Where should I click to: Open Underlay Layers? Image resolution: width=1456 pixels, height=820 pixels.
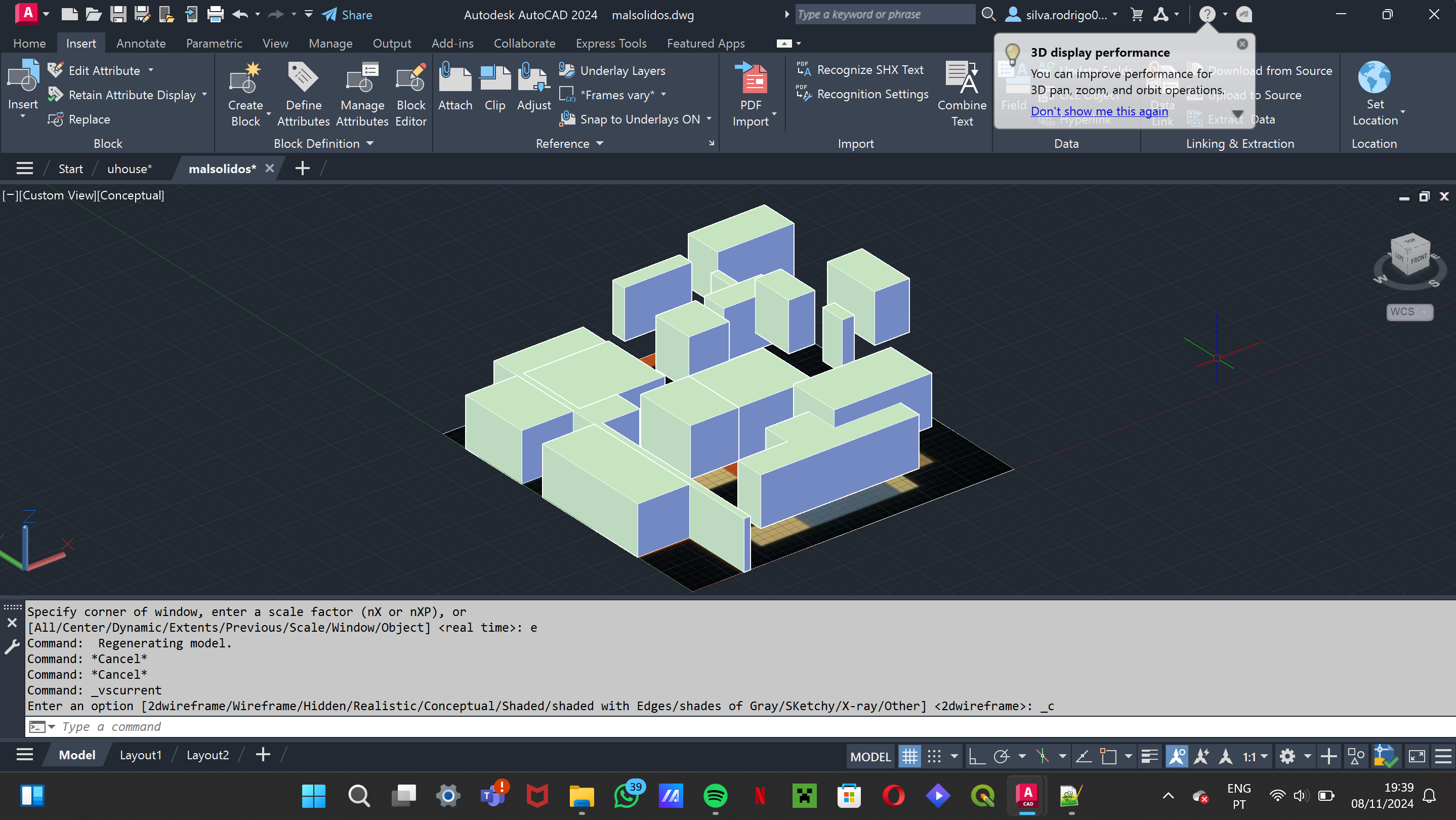tap(612, 71)
